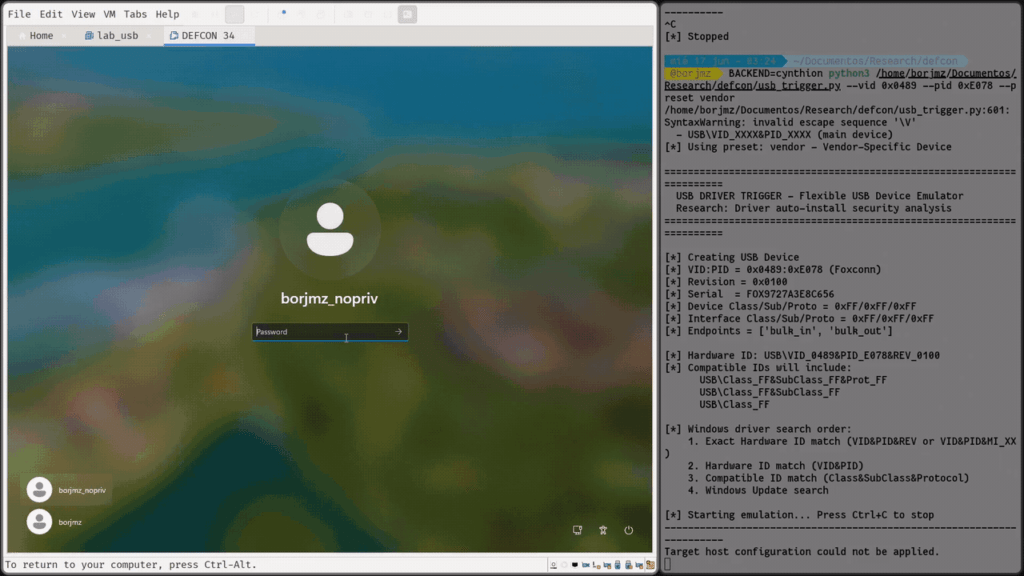
Task: Click "Research: Driver auto-install security analysis" terminal line
Action: tap(814, 208)
